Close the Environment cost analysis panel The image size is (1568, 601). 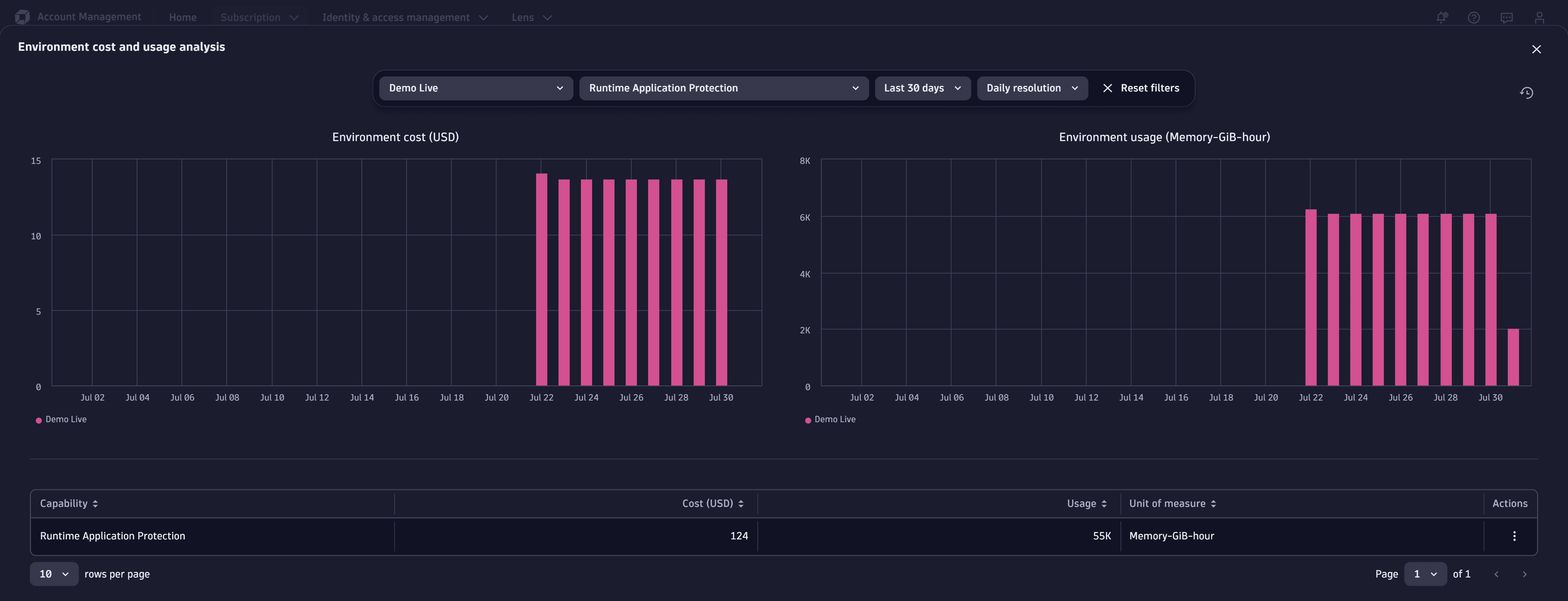tap(1536, 49)
